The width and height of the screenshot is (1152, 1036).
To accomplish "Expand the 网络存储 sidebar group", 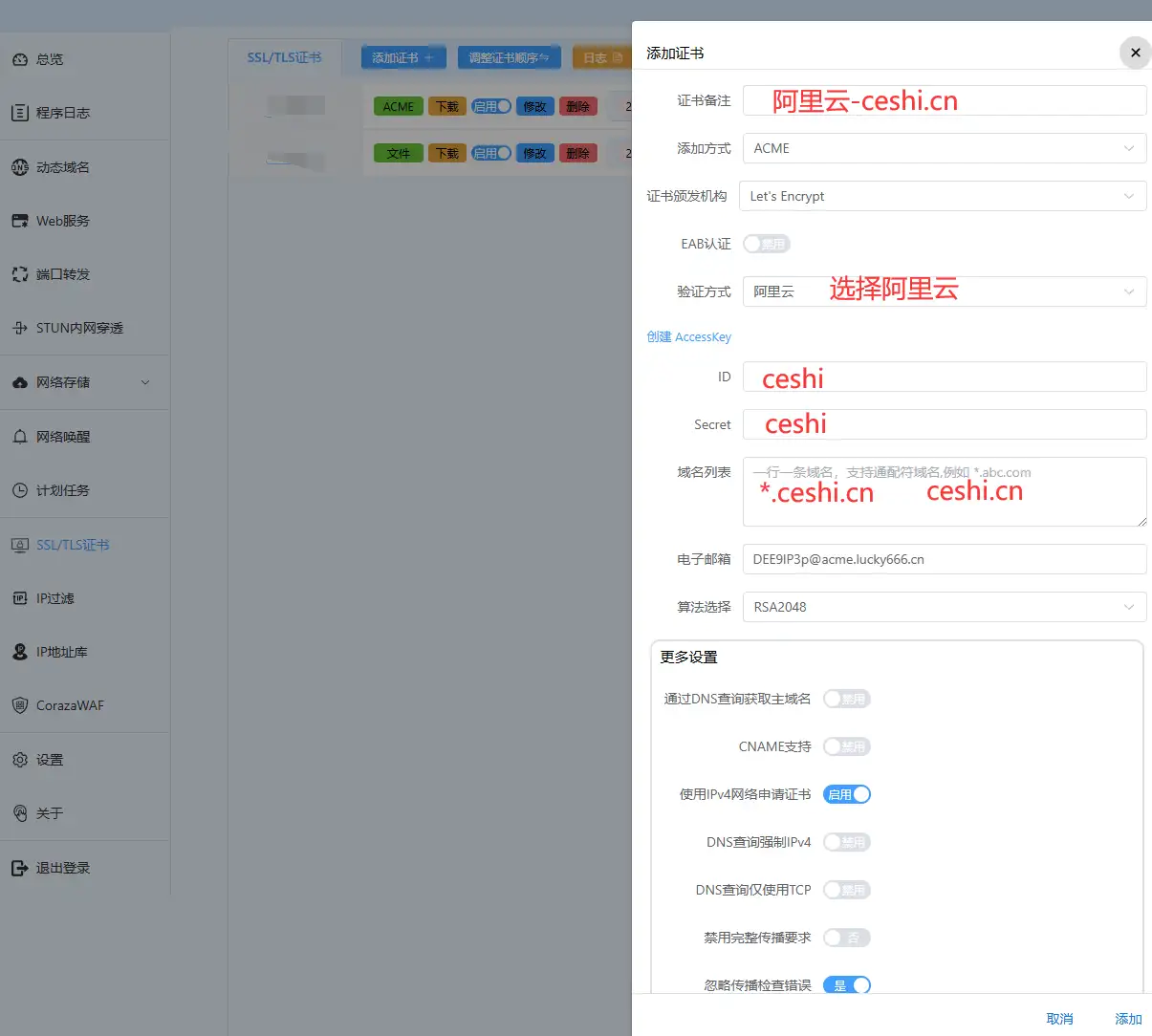I will click(67, 382).
